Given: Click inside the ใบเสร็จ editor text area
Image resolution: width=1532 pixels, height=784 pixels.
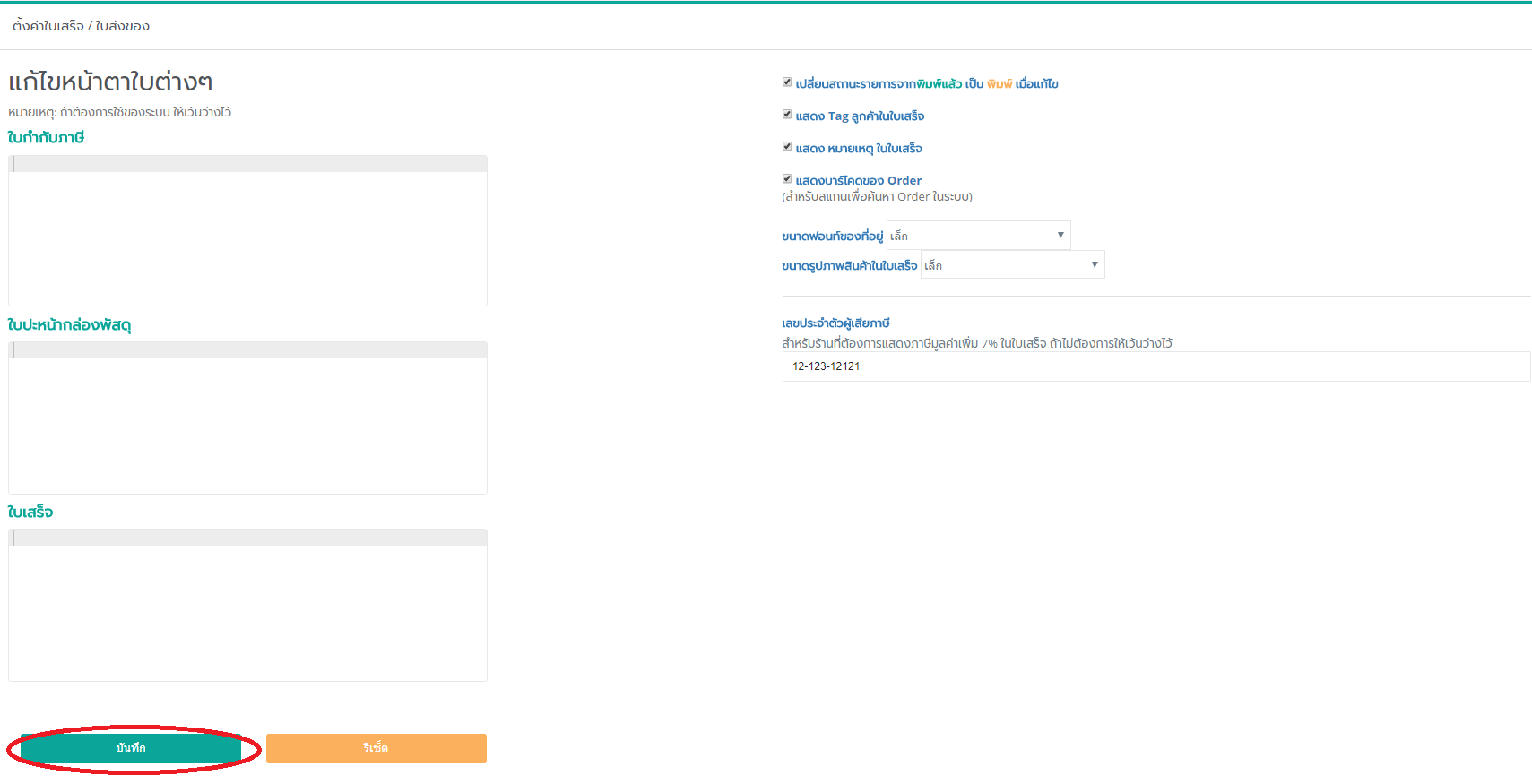Looking at the screenshot, I should (x=247, y=612).
